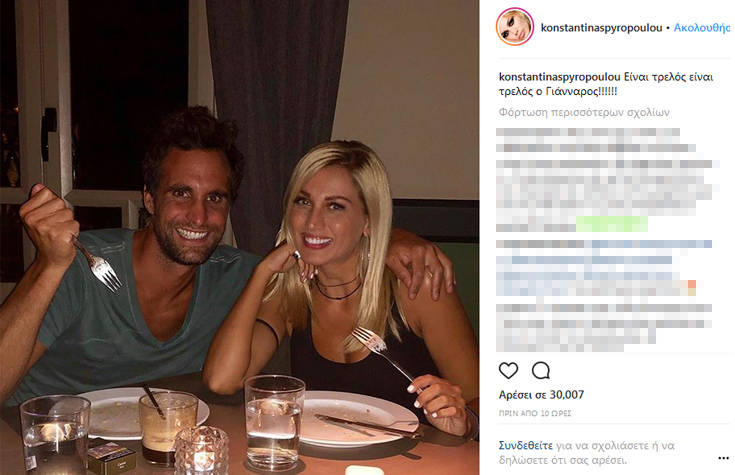Select the first blurred comment block
Image resolution: width=735 pixels, height=475 pixels.
pos(595,140)
